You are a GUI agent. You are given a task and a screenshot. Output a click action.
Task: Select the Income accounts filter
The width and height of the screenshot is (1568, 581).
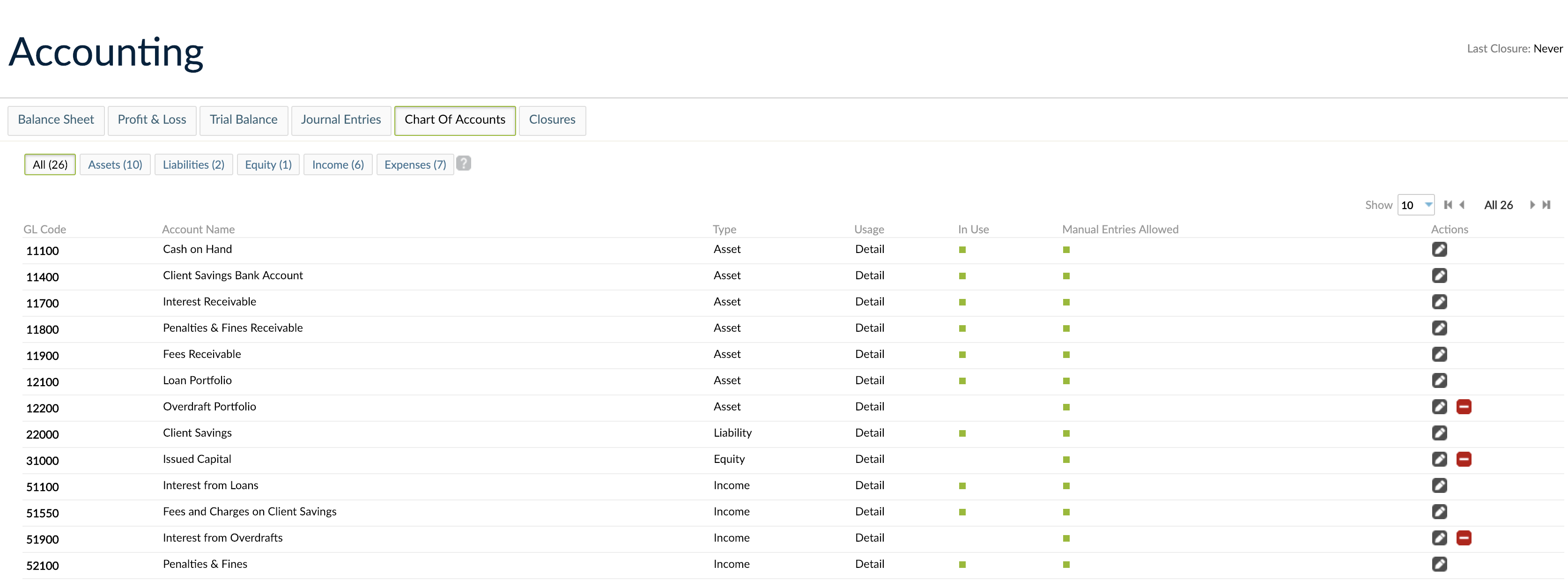337,164
